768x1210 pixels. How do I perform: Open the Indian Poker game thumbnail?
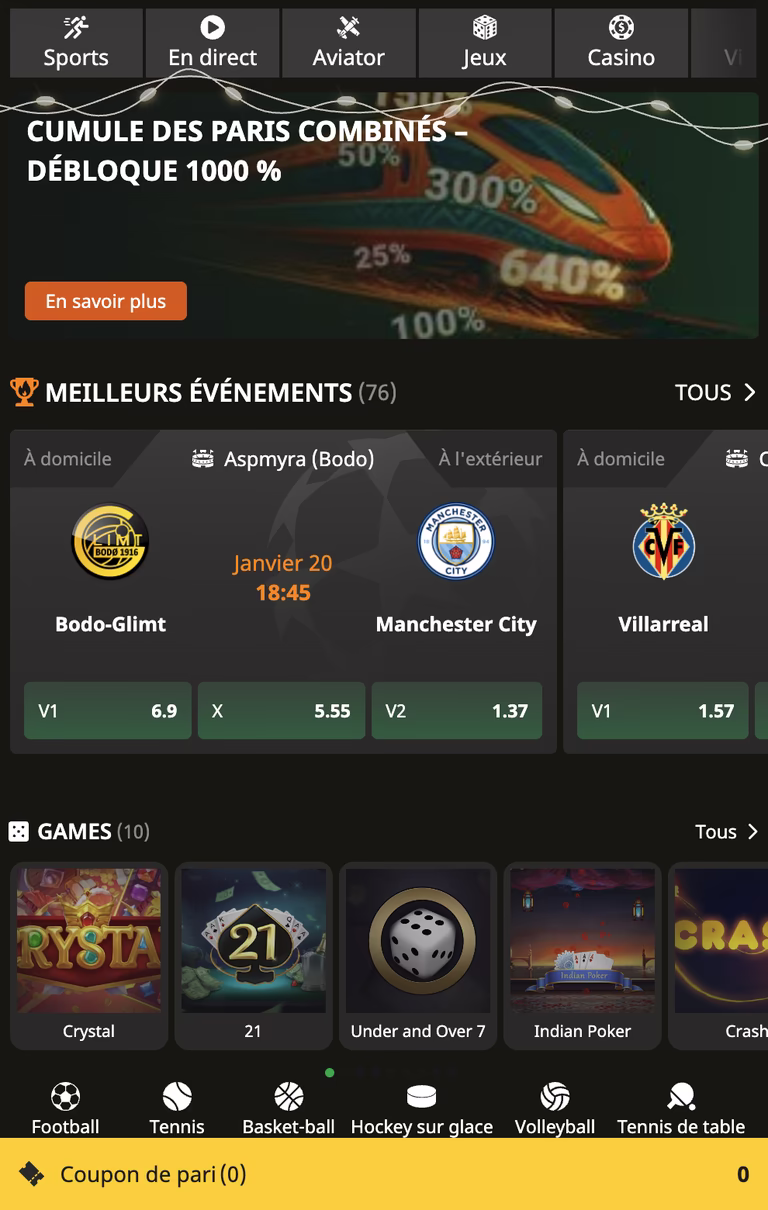pyautogui.click(x=582, y=955)
